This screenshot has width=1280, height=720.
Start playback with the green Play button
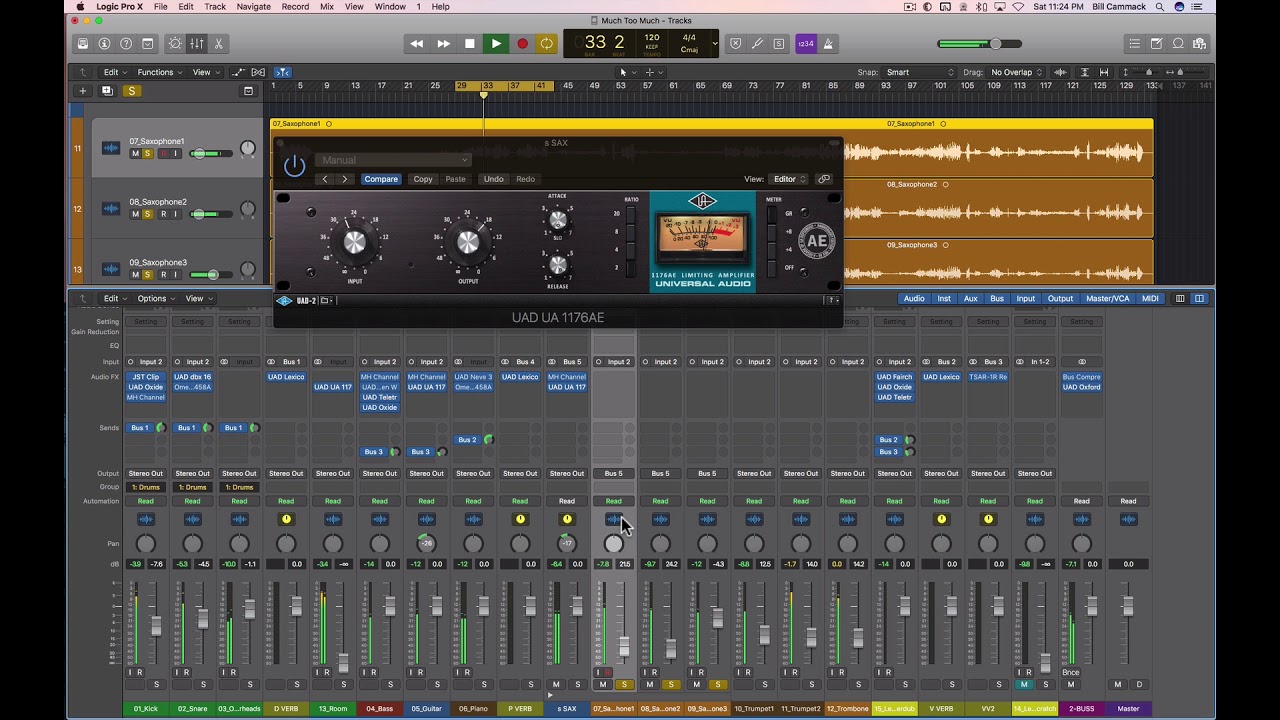click(x=496, y=43)
